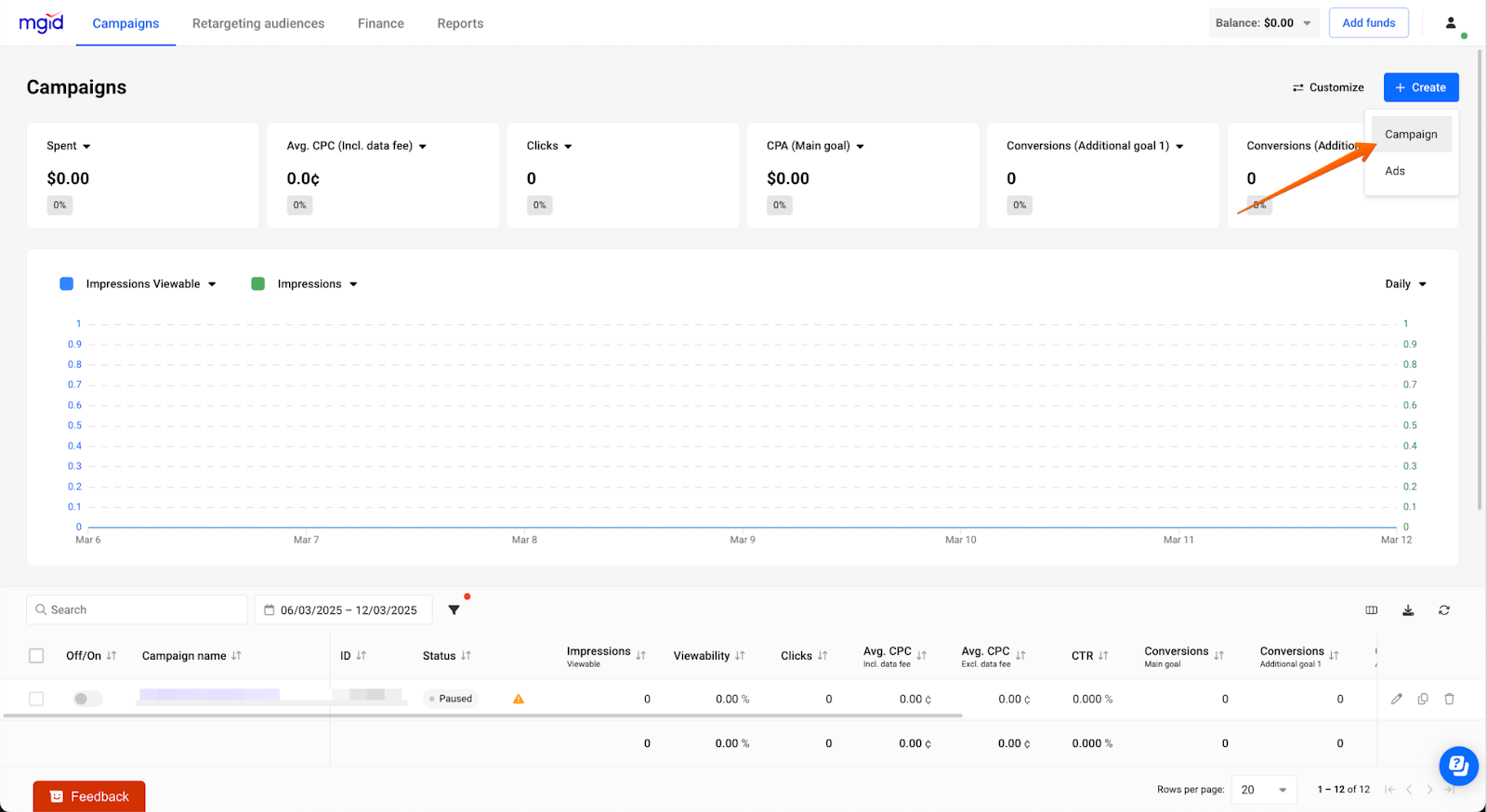
Task: Click the filter funnel icon
Action: coord(454,610)
